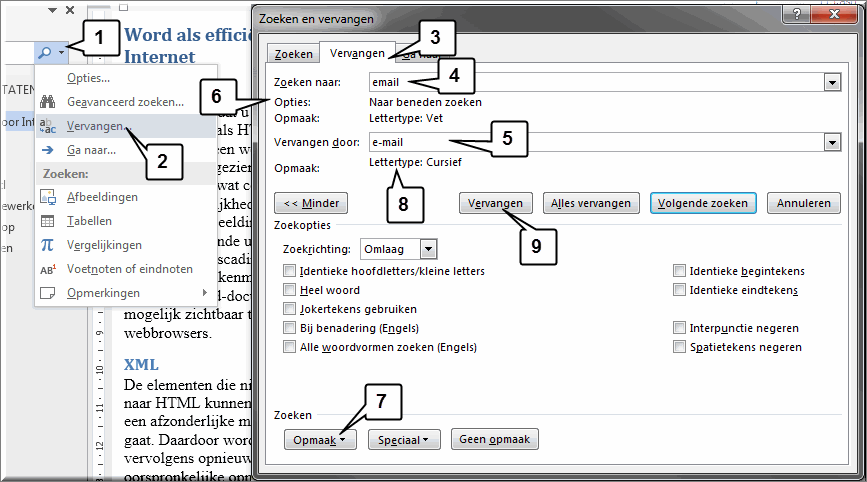
Task: Click Alles vervangen button
Action: [591, 203]
